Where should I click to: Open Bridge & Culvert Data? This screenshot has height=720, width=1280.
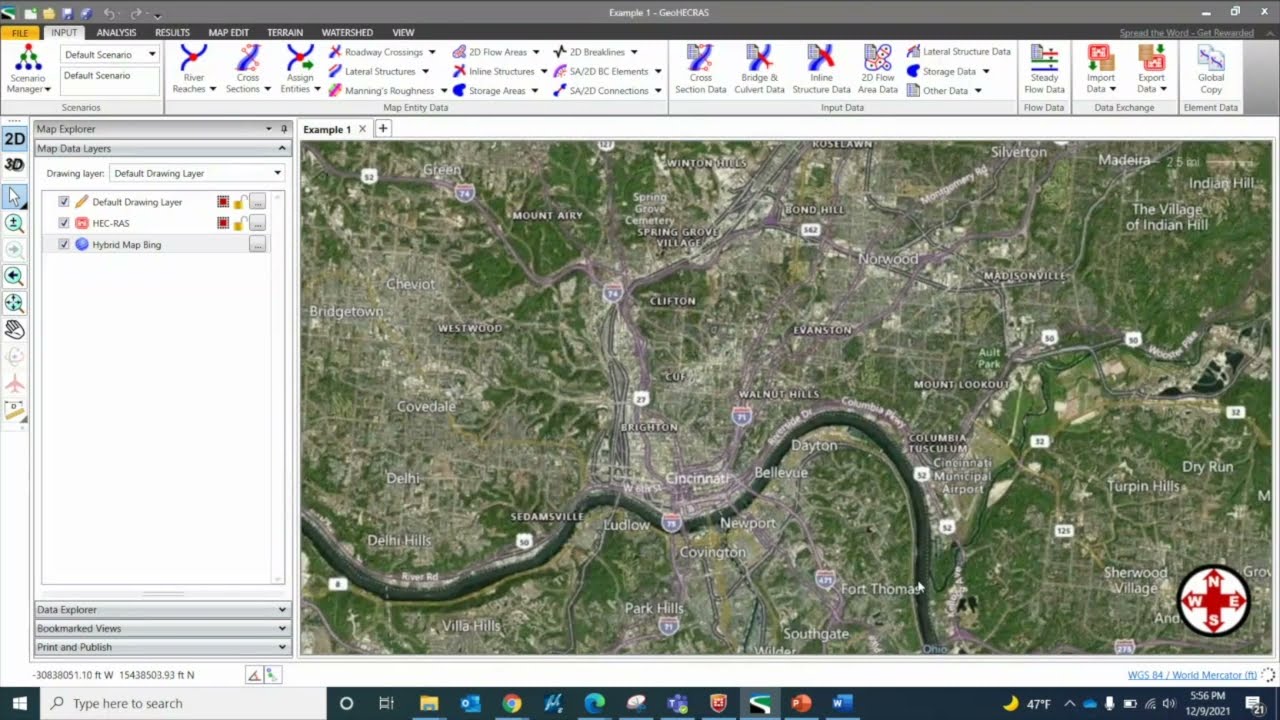(759, 68)
